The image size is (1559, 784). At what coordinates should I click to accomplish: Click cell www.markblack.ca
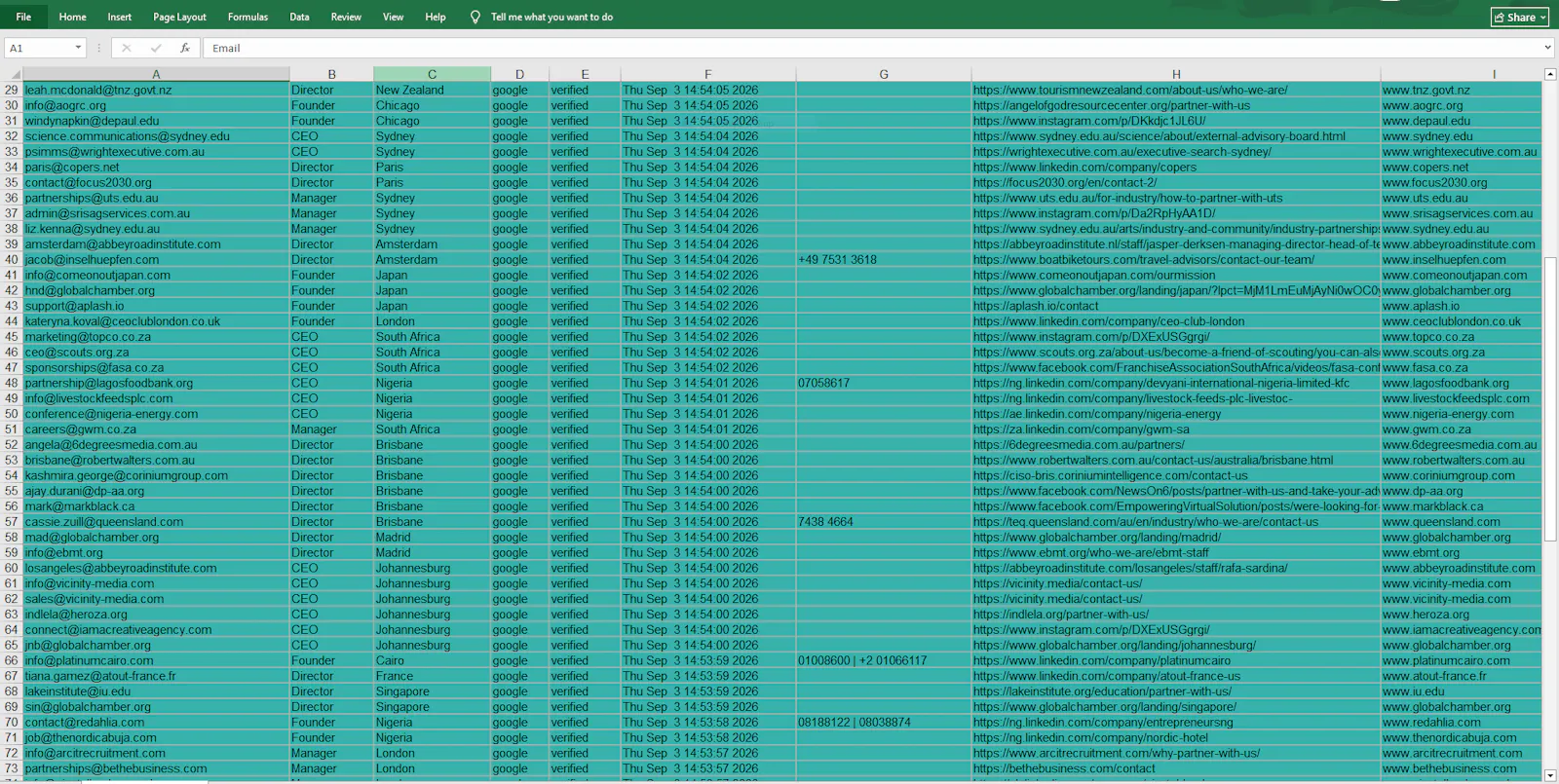[1461, 505]
